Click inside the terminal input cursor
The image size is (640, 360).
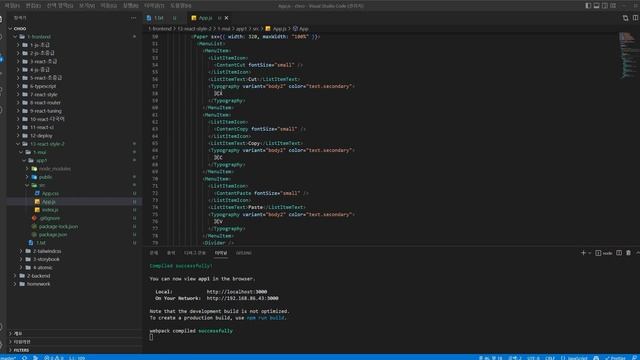[151, 337]
